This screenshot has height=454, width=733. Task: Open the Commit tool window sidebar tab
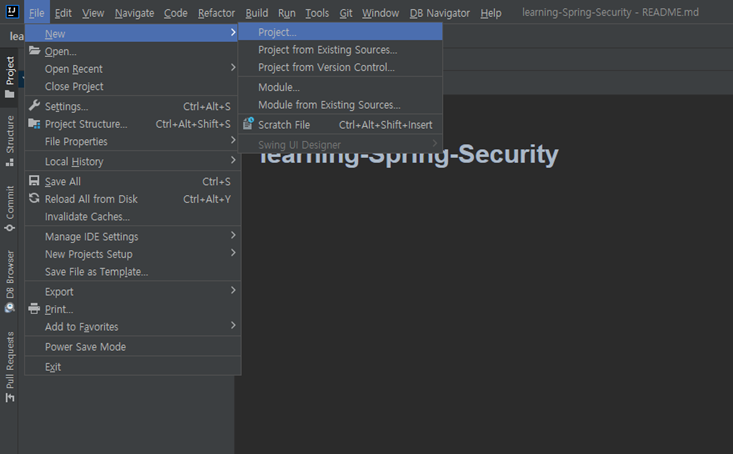9,209
